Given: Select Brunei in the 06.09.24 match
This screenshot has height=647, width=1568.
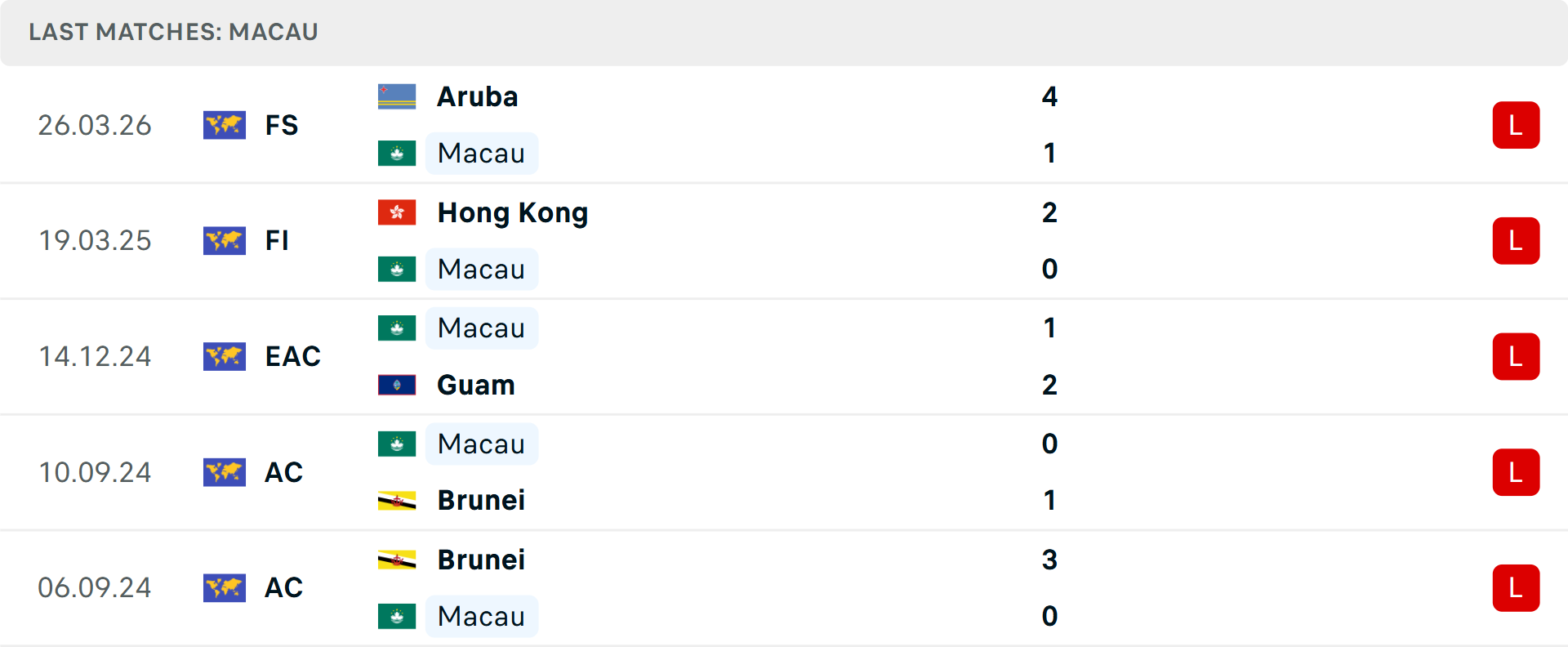Looking at the screenshot, I should (x=481, y=560).
